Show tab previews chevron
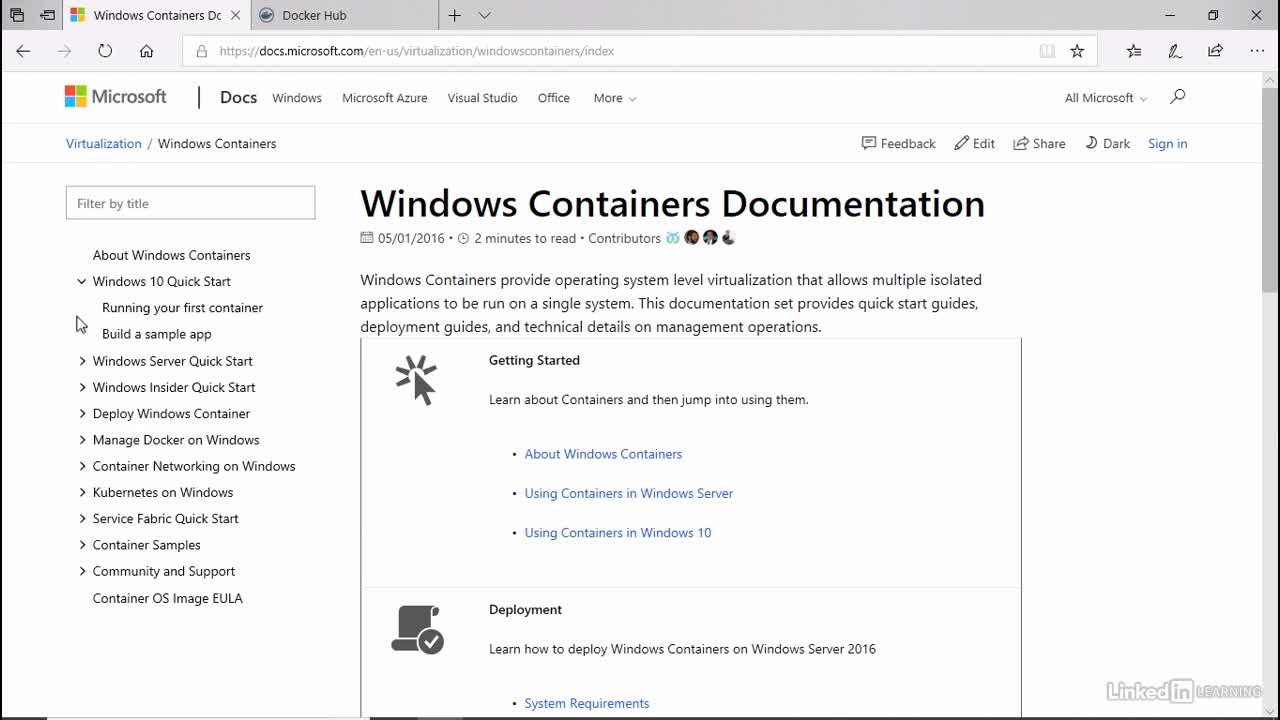The width and height of the screenshot is (1280, 720). point(484,15)
